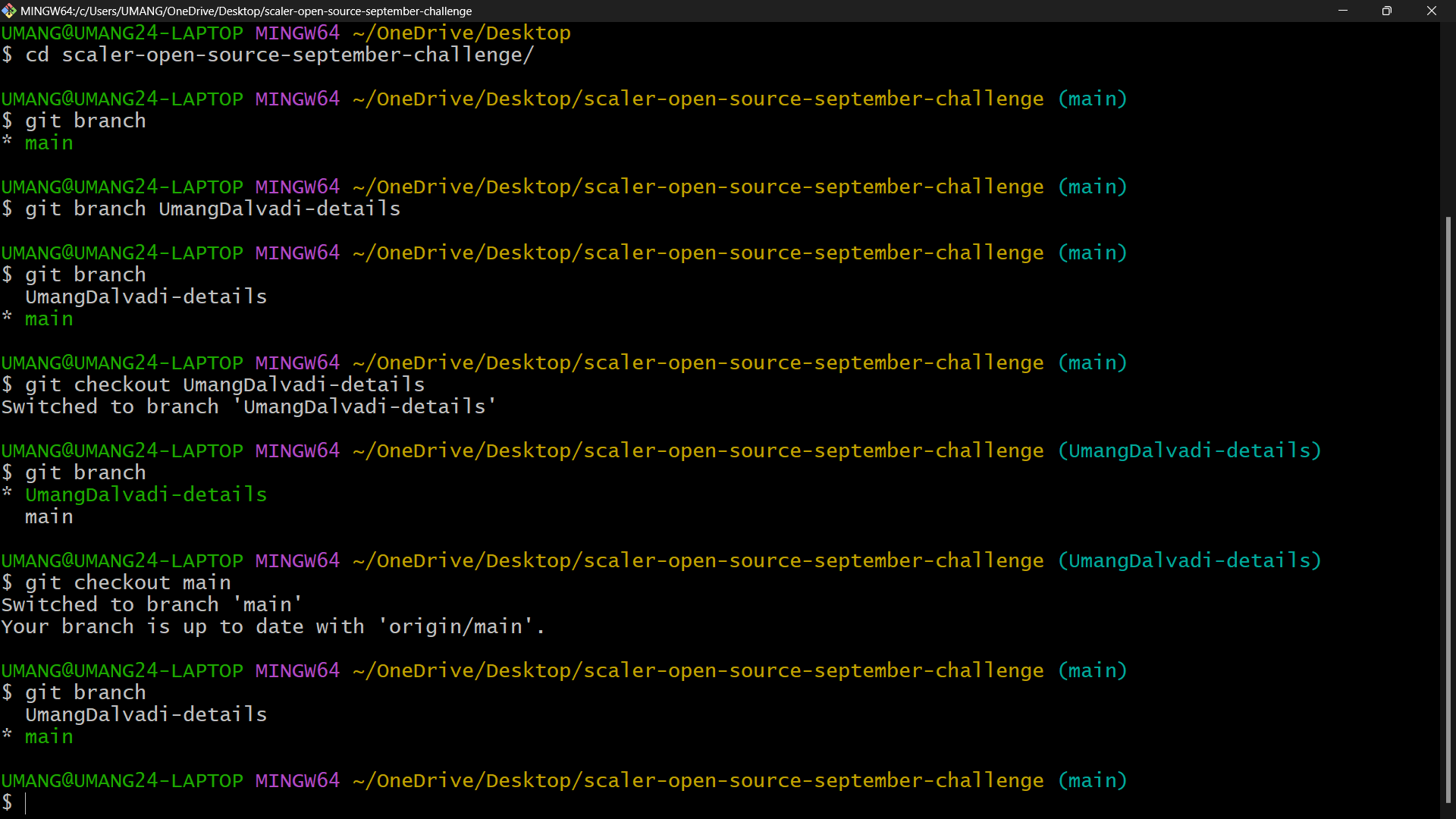Place cursor at the empty command input line

30,802
